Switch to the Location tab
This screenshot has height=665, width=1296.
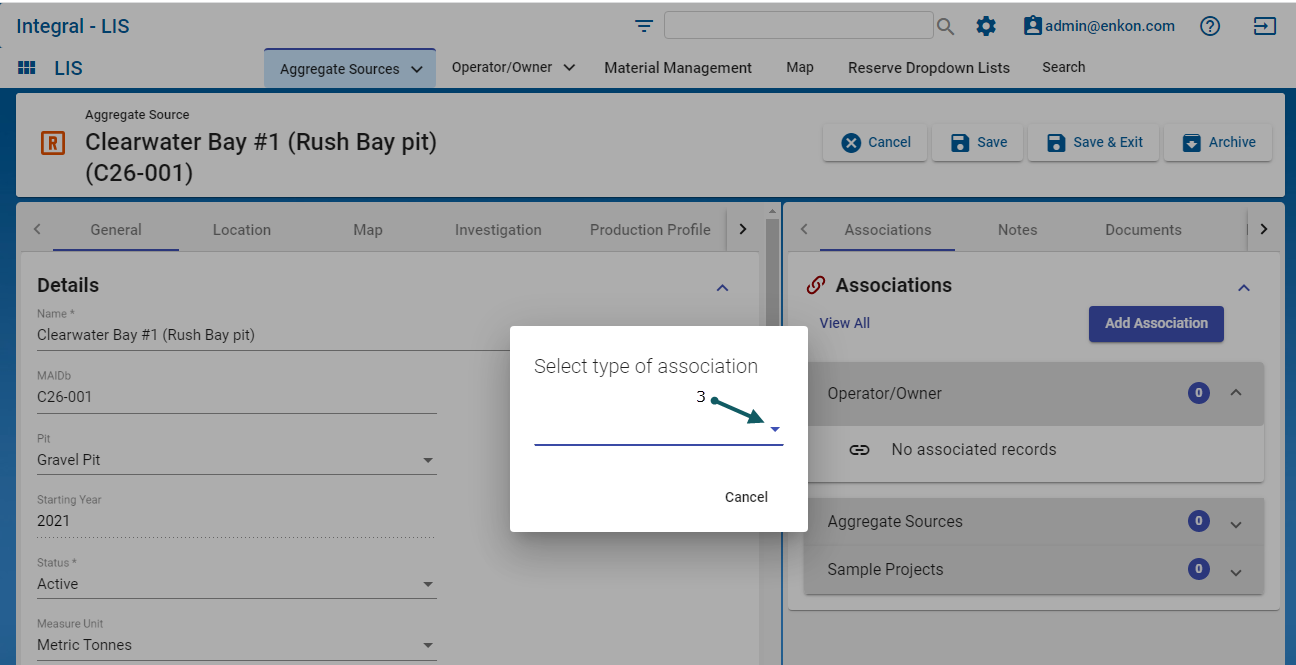[x=241, y=230]
